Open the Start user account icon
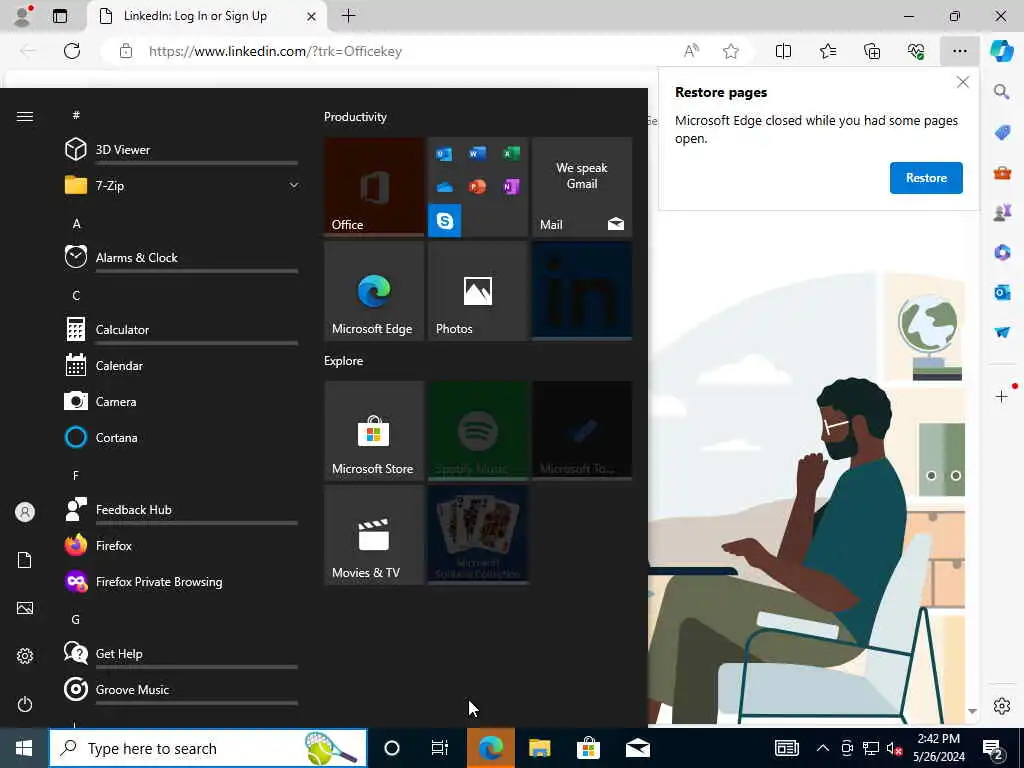 [25, 512]
